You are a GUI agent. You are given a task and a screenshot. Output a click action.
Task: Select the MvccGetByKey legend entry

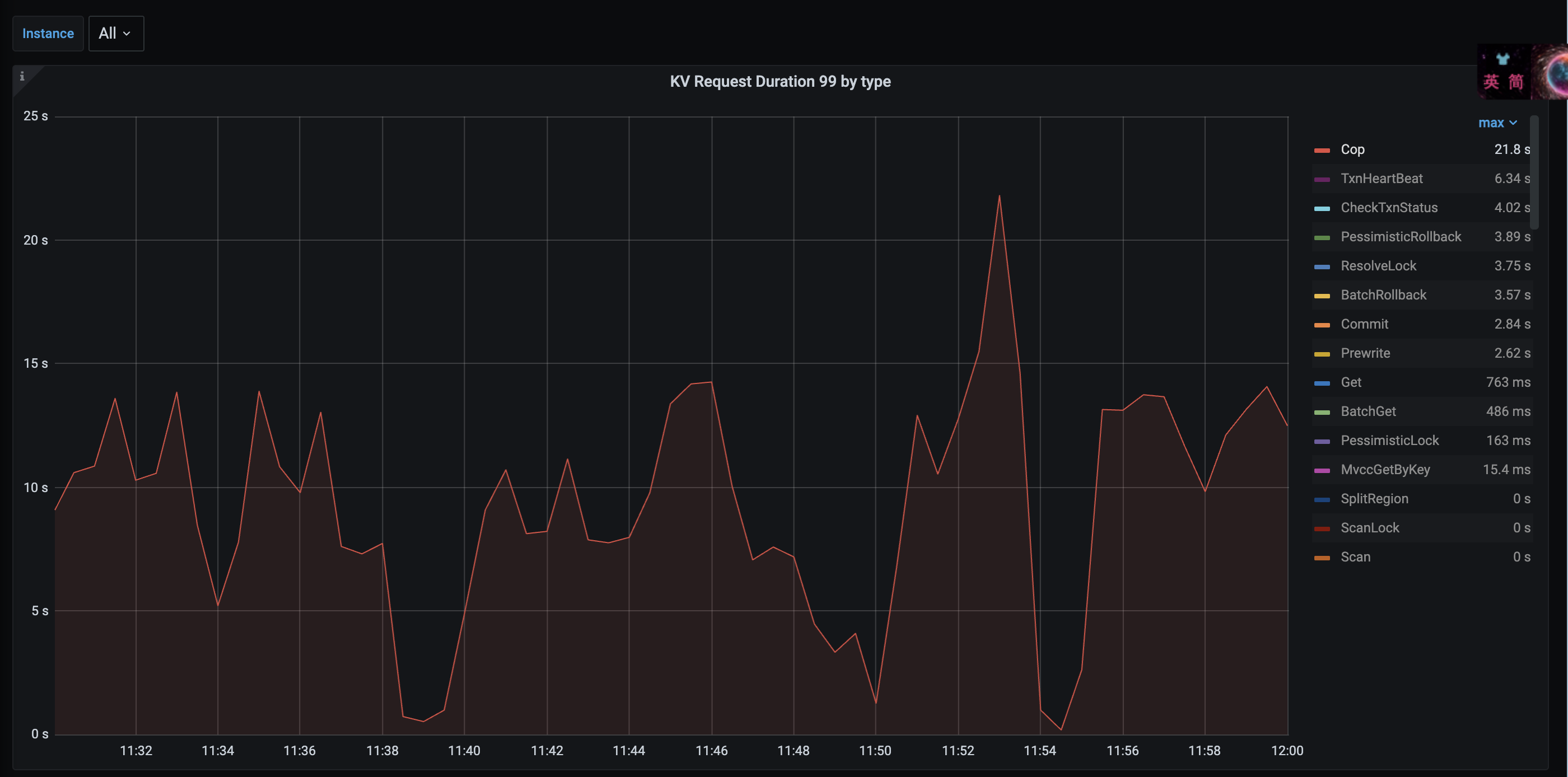click(1385, 470)
